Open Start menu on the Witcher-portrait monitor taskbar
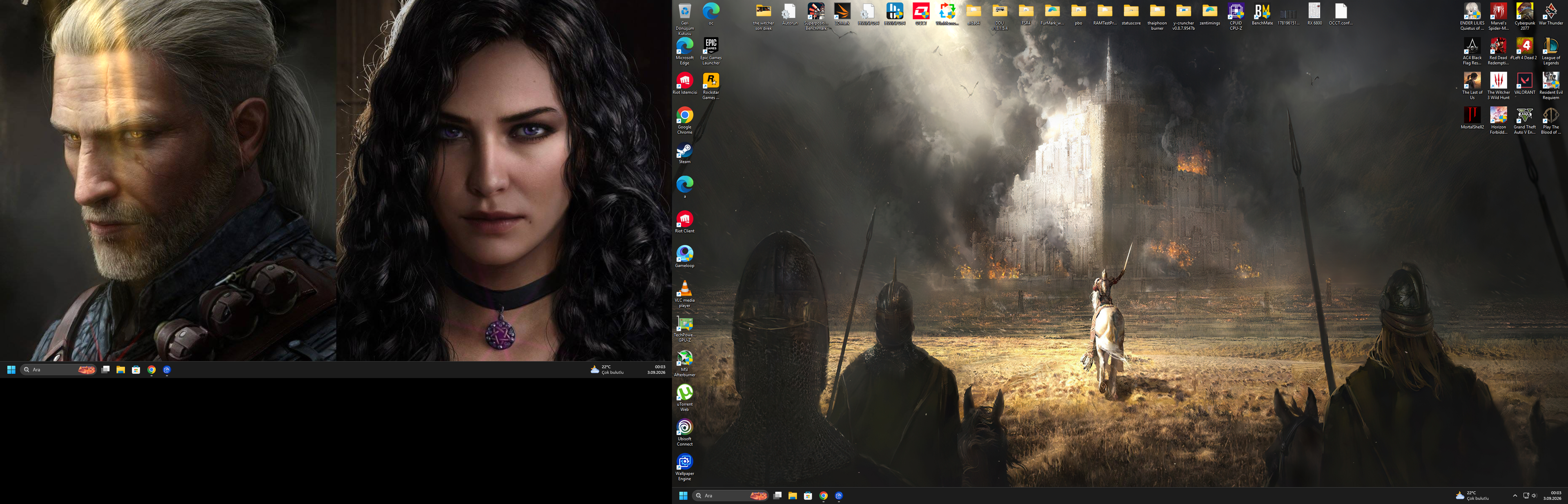 (11, 369)
